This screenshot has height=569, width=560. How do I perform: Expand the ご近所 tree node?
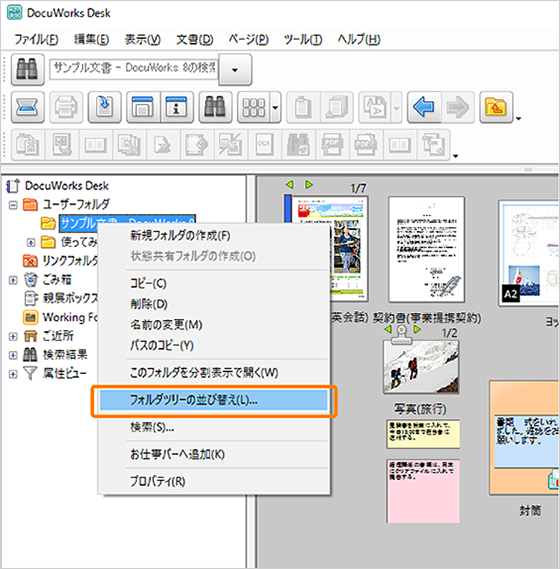pyautogui.click(x=13, y=336)
